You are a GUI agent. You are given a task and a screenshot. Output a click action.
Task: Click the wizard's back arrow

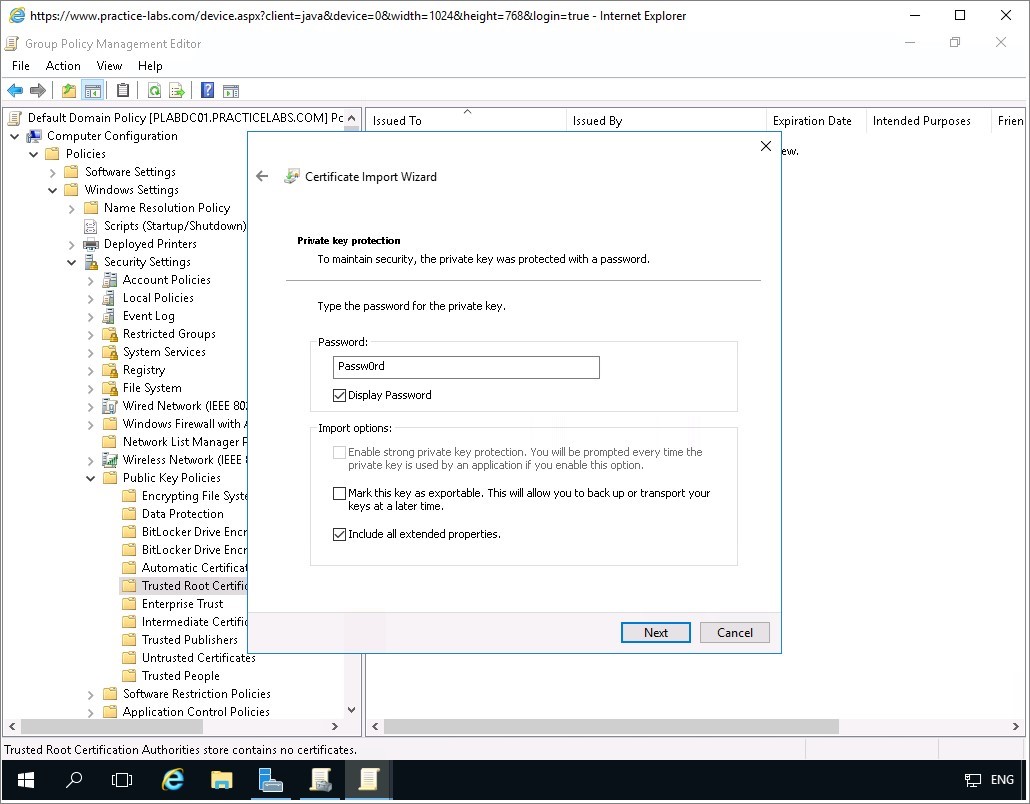click(x=262, y=176)
